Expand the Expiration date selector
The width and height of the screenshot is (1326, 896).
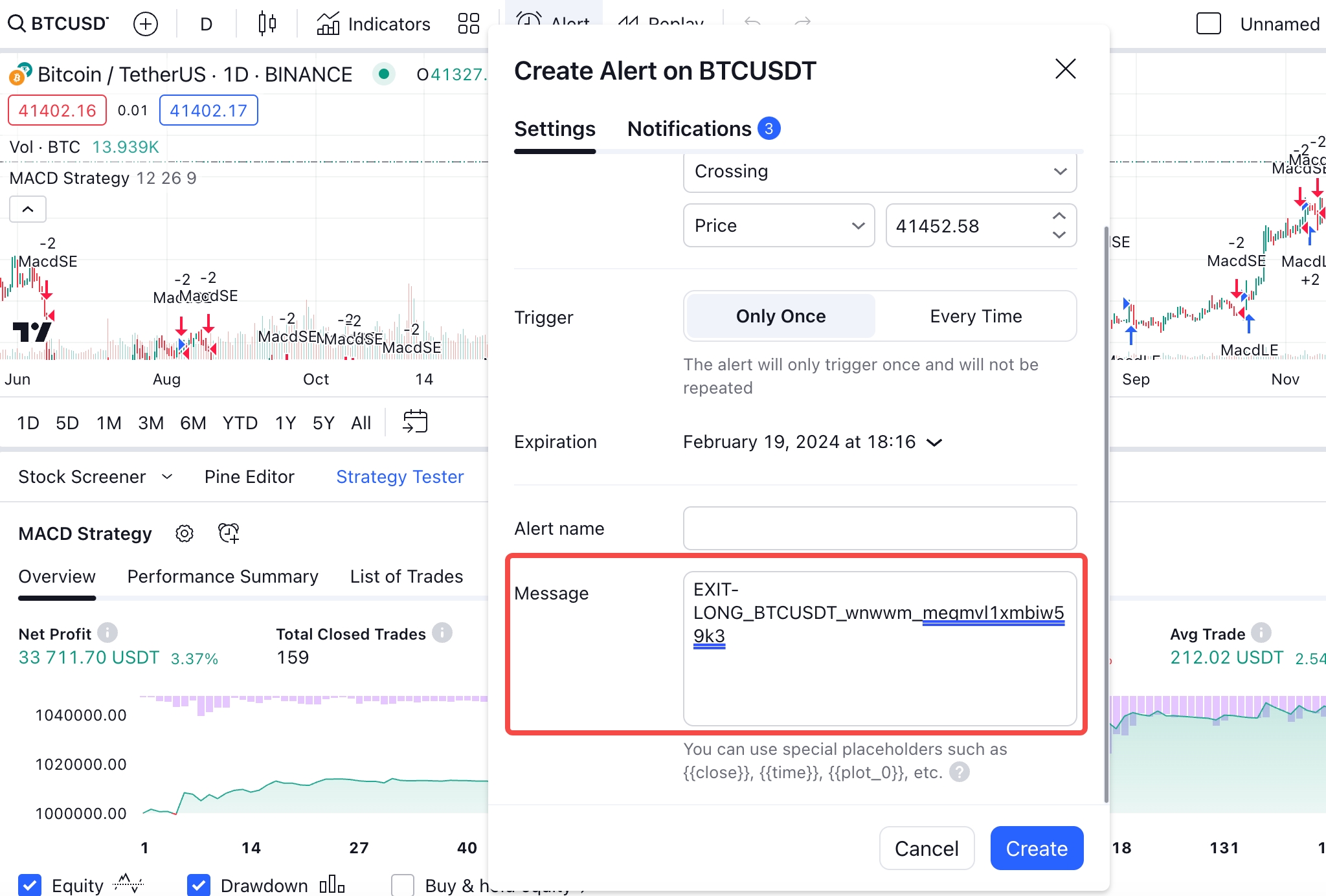tap(813, 442)
